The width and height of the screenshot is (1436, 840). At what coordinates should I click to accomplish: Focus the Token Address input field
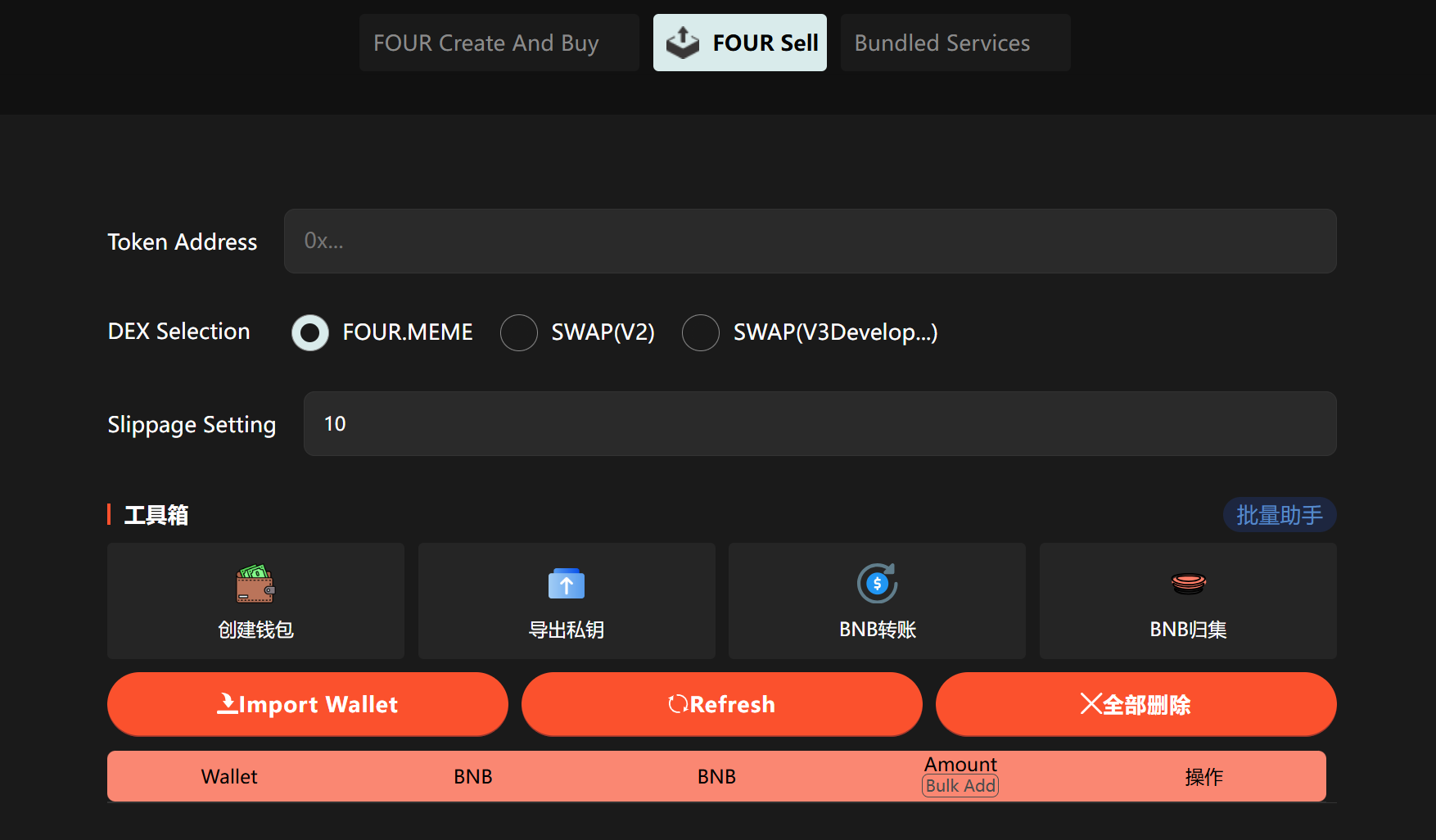tap(810, 241)
